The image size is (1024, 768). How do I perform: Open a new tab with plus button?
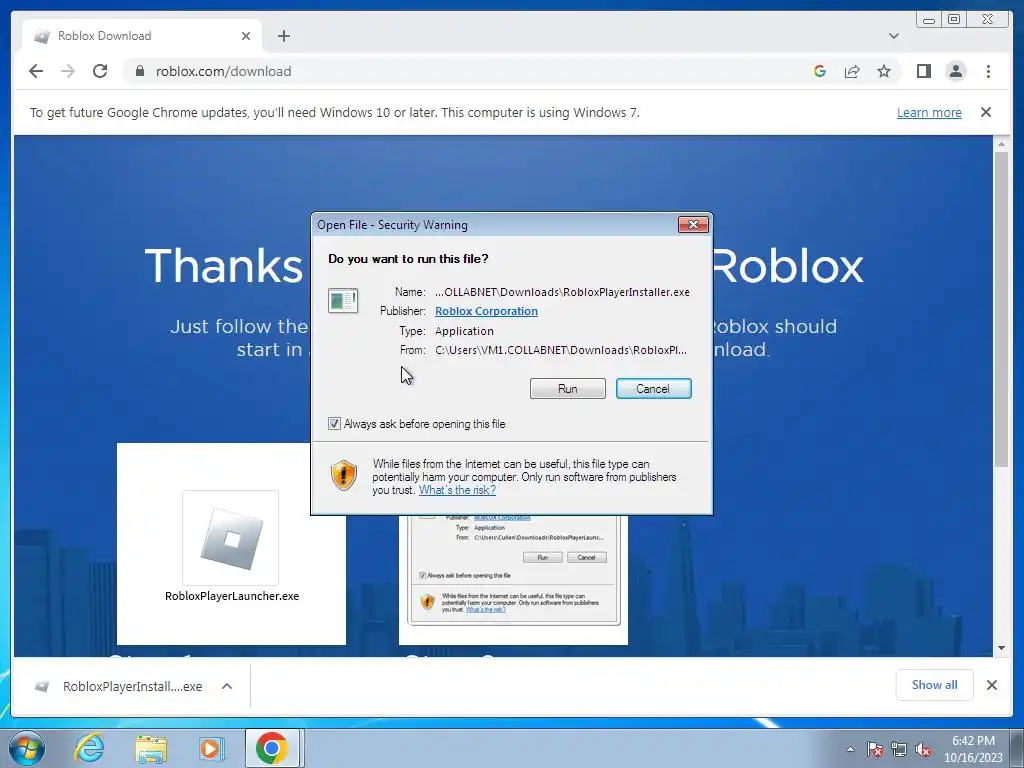(283, 36)
